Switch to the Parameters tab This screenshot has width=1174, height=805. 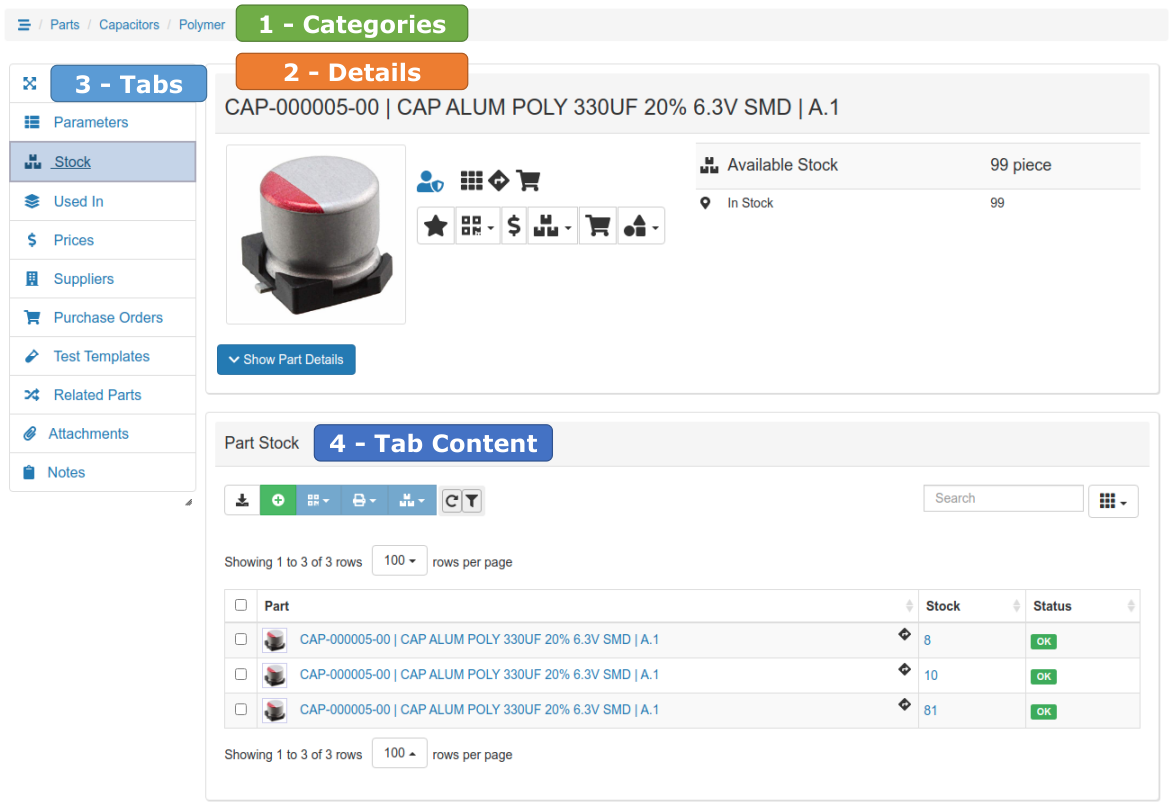(x=90, y=123)
